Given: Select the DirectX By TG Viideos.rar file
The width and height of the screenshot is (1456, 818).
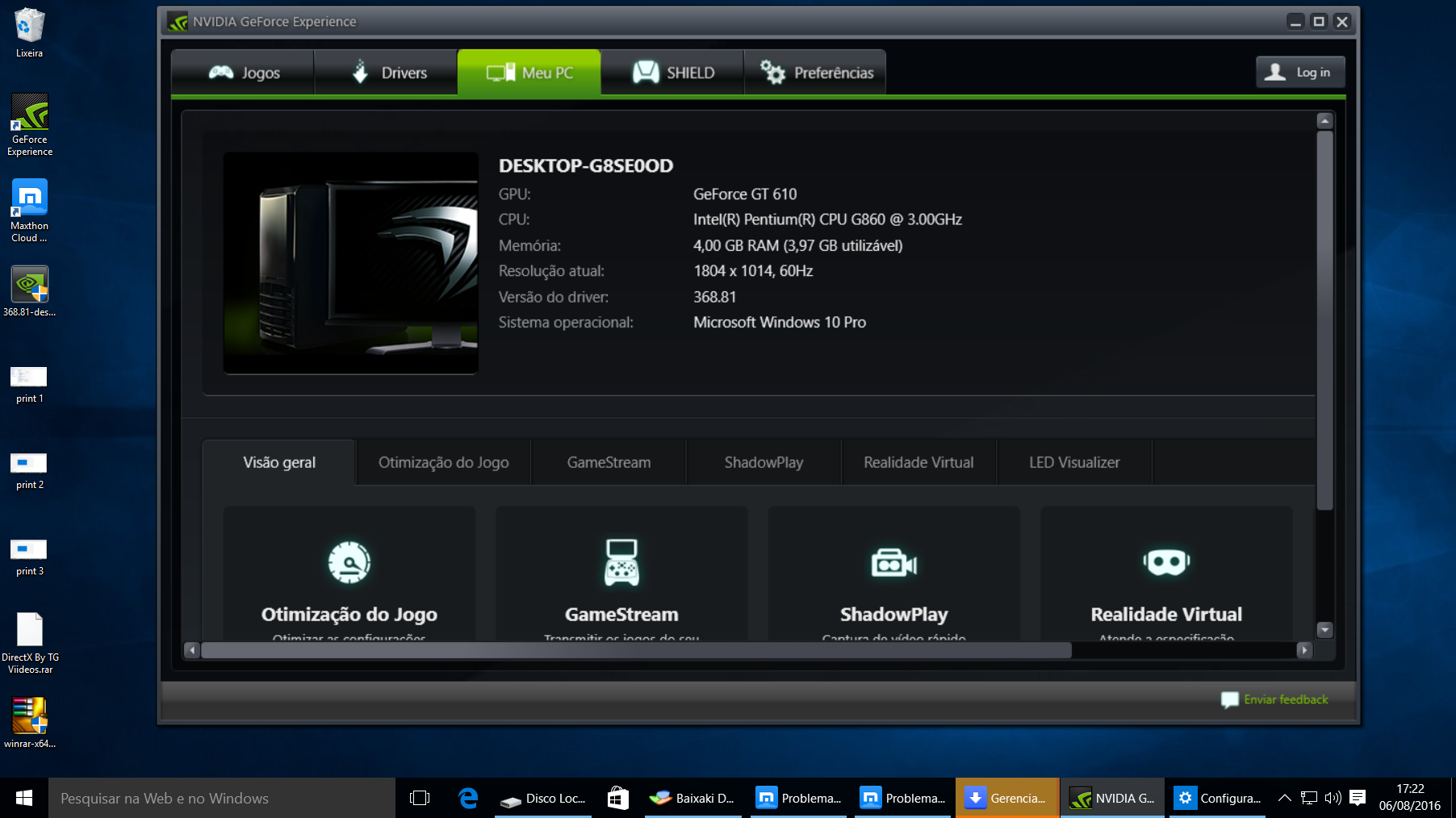Looking at the screenshot, I should 30,643.
